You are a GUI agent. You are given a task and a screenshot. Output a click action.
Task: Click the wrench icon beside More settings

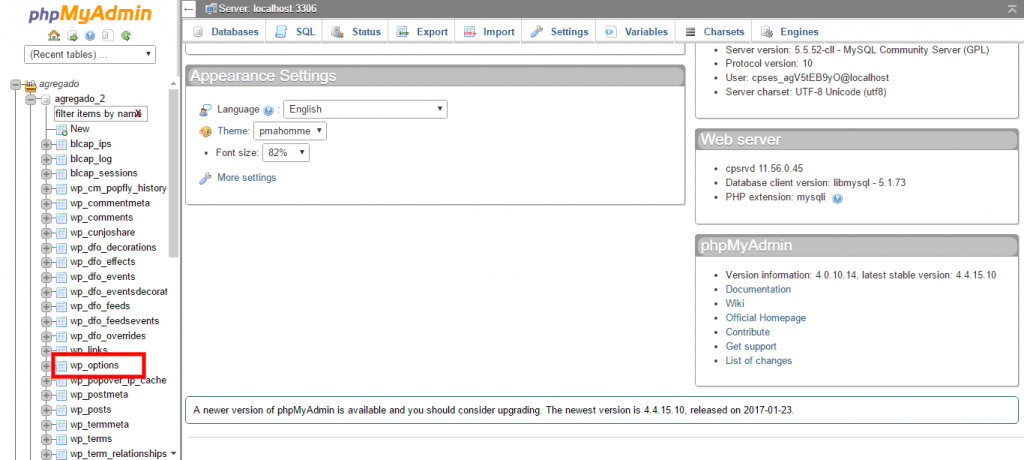(205, 178)
